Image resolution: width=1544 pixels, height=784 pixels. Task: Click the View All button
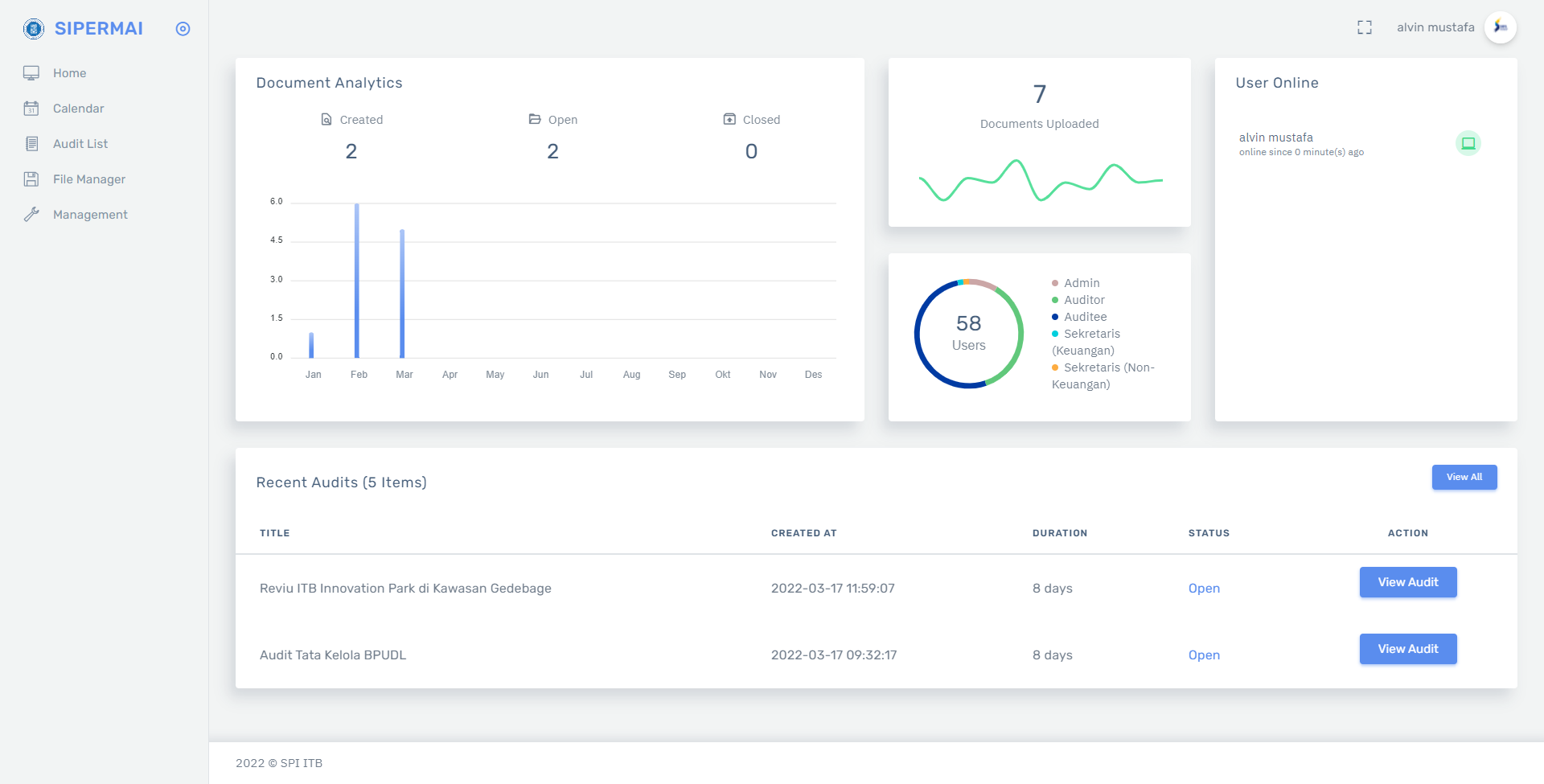(x=1464, y=477)
